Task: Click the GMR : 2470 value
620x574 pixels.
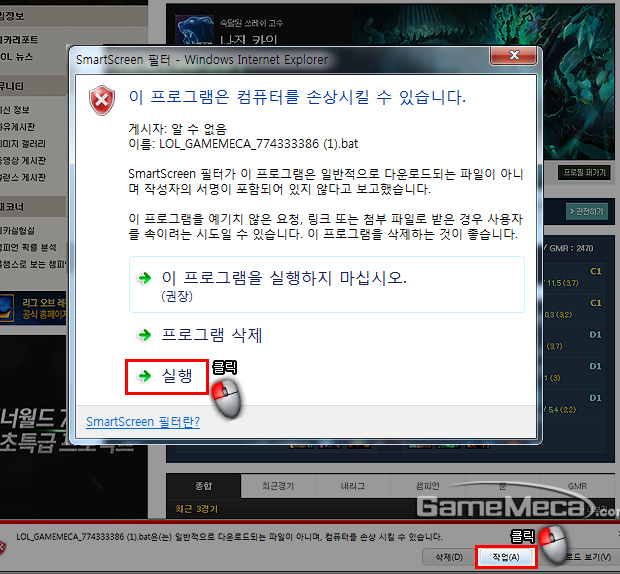Action: [571, 248]
